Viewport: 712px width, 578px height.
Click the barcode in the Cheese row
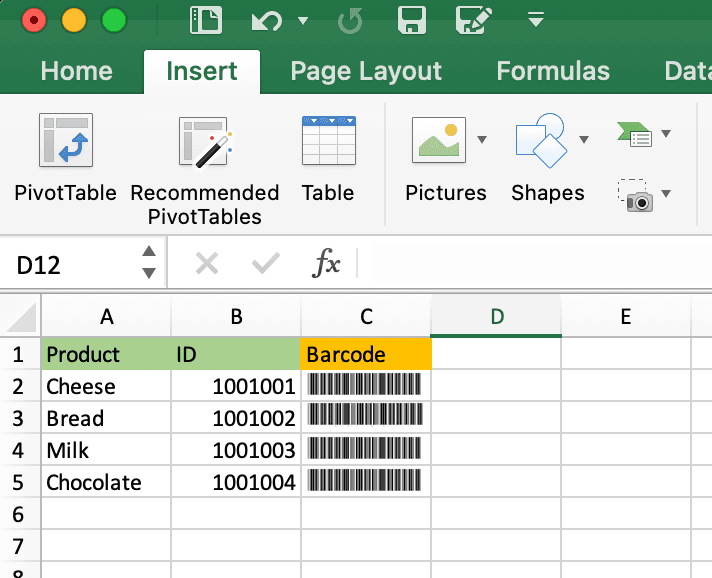point(365,384)
